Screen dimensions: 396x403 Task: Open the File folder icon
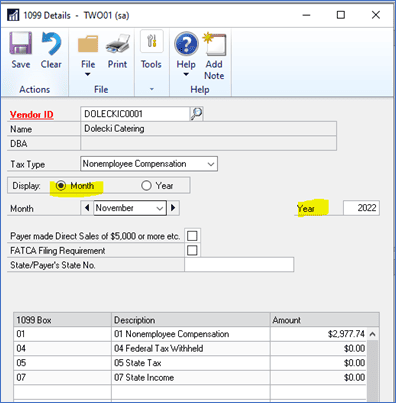tap(88, 44)
